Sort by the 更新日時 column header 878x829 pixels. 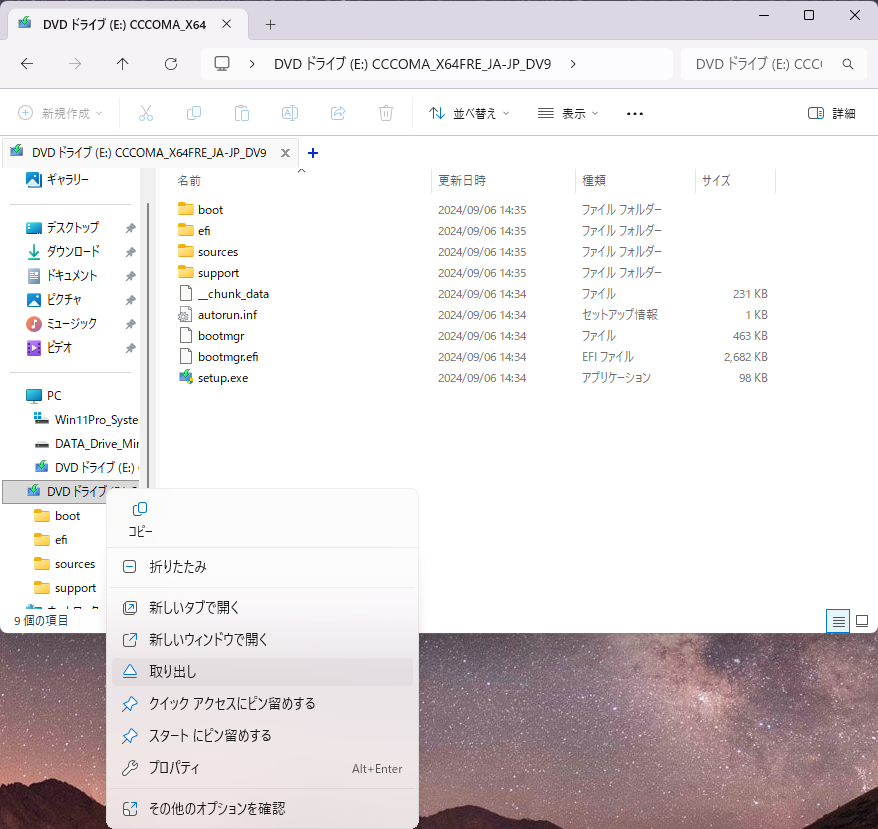point(462,181)
